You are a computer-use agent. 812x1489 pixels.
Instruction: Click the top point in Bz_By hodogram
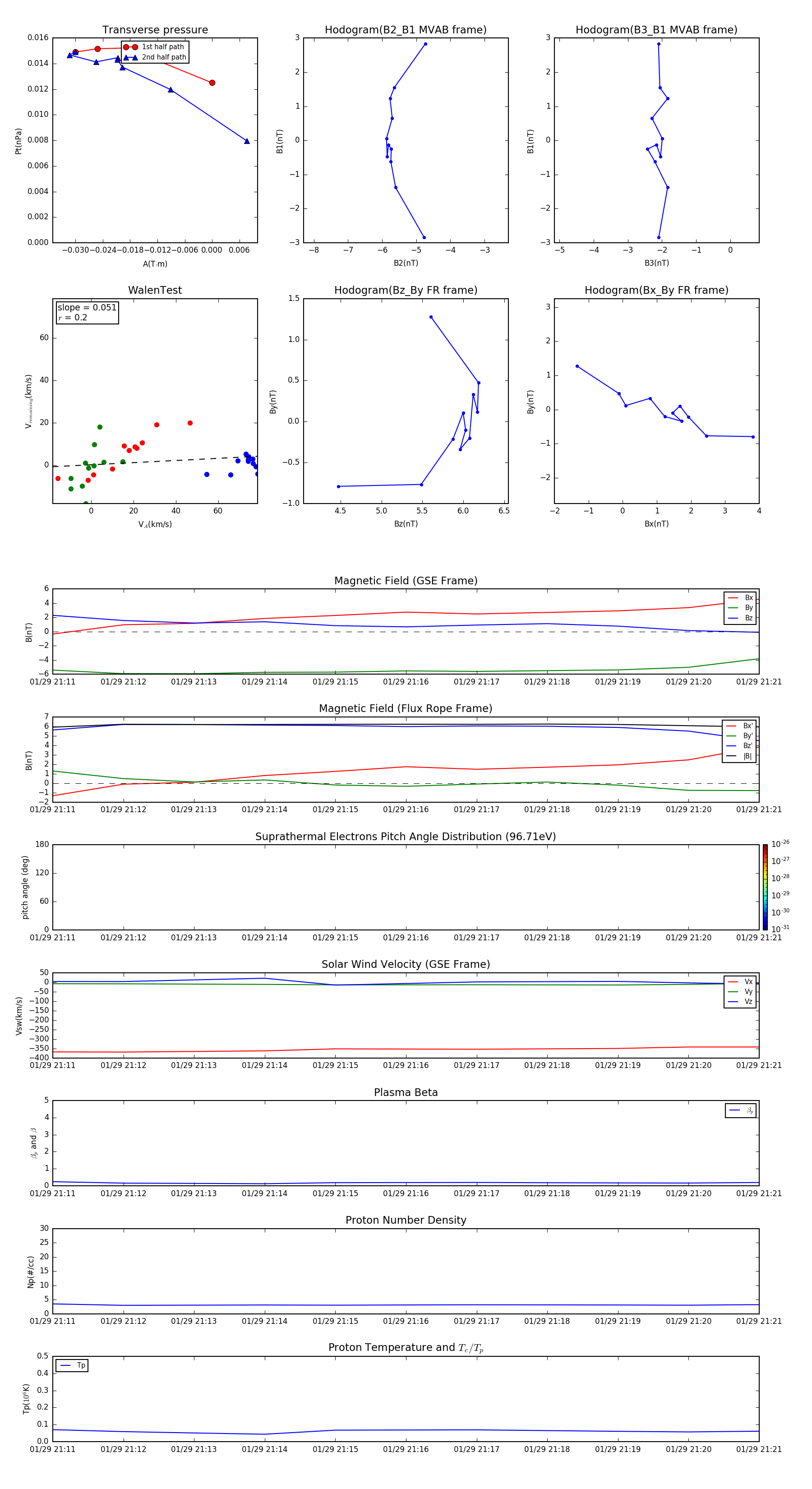tap(431, 317)
